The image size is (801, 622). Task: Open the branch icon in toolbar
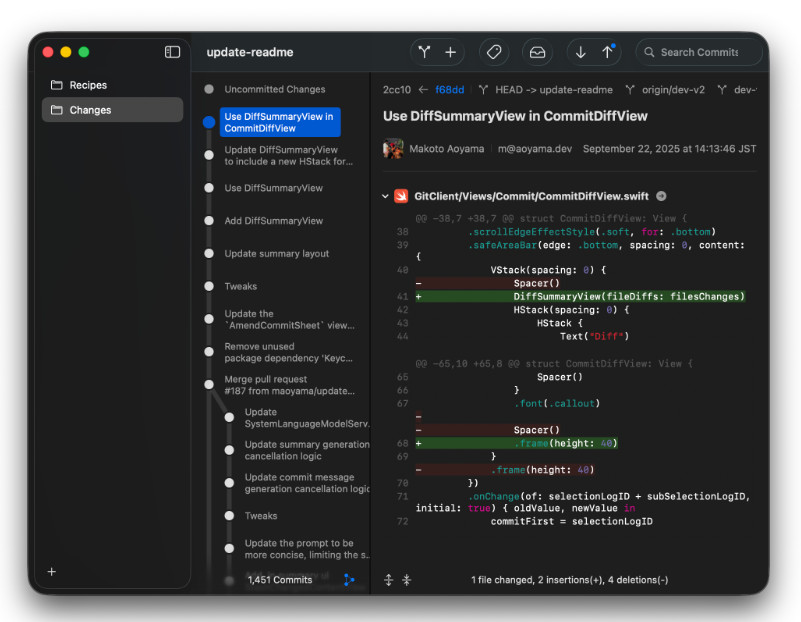424,52
